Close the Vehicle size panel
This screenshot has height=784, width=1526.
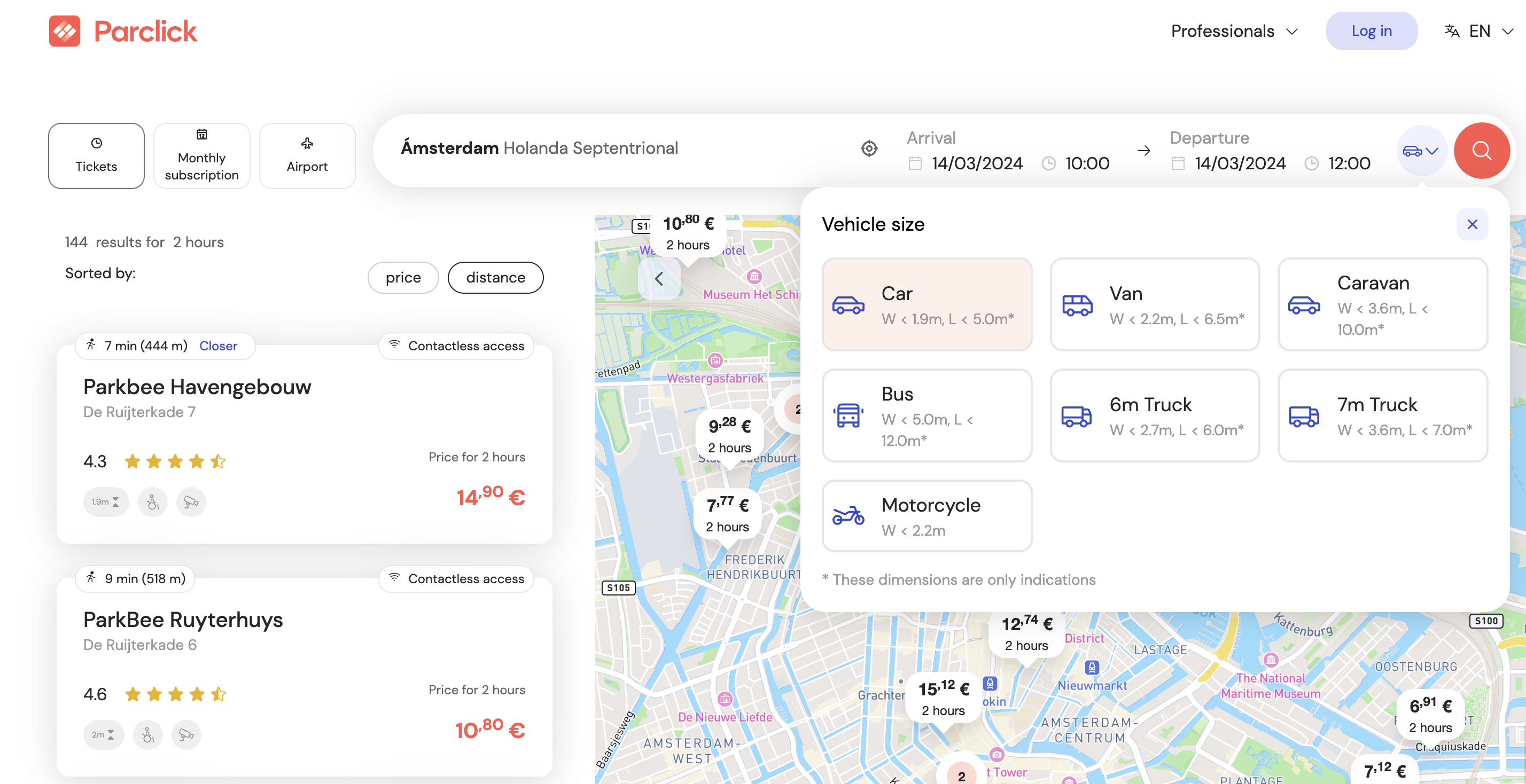click(x=1471, y=224)
